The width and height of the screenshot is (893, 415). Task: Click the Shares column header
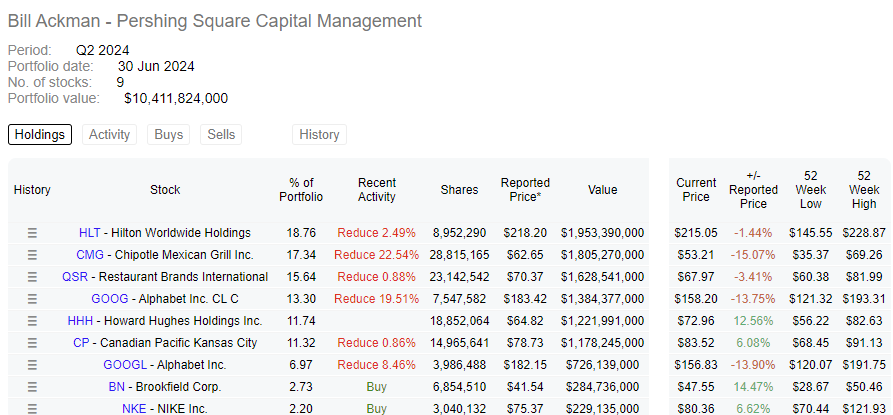click(459, 190)
